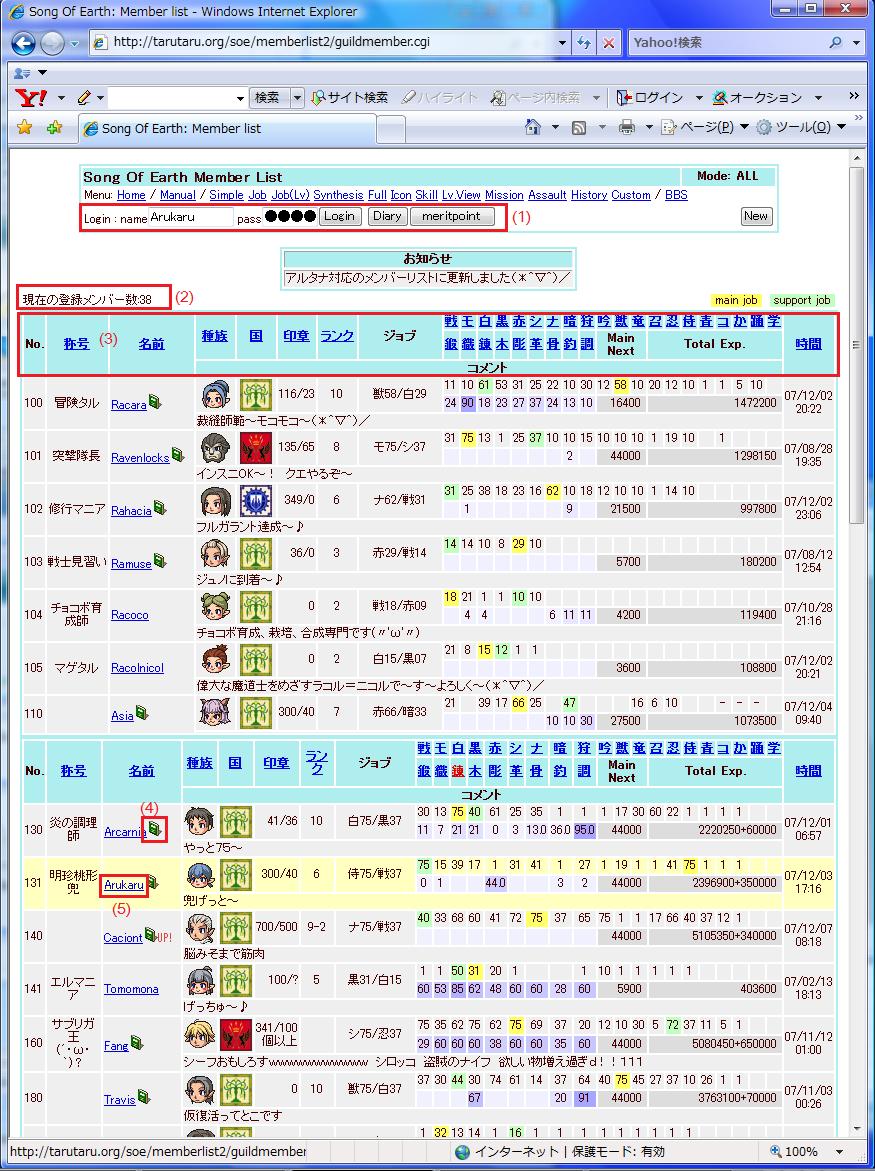
Task: Click the magnifier in the Yahoo search box
Action: pos(835,43)
